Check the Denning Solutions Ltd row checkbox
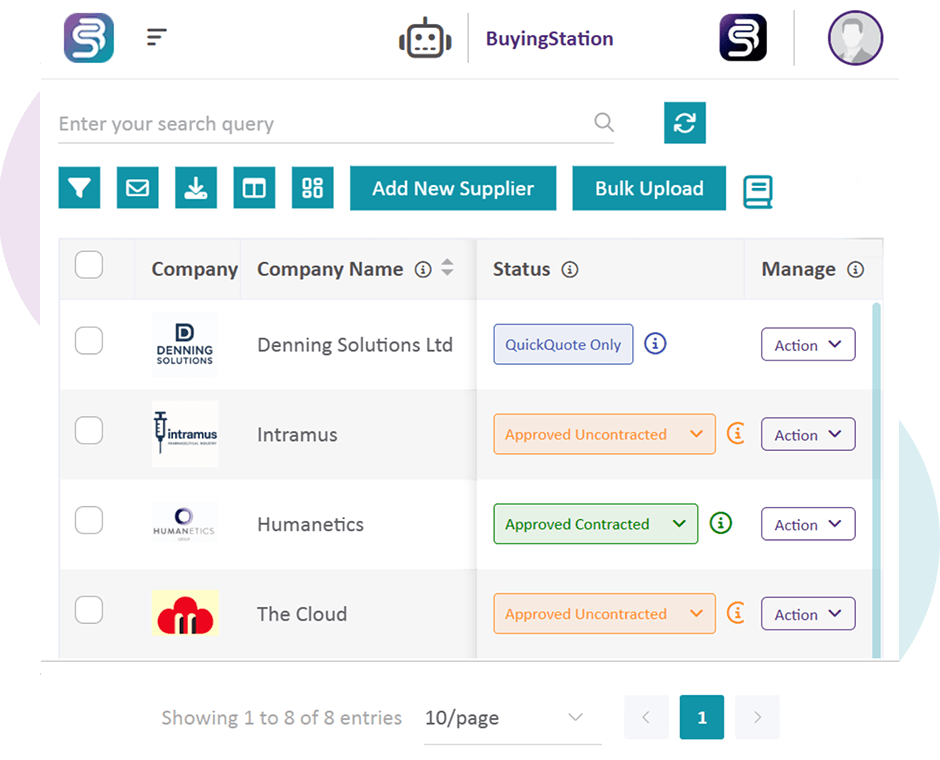 tap(89, 341)
